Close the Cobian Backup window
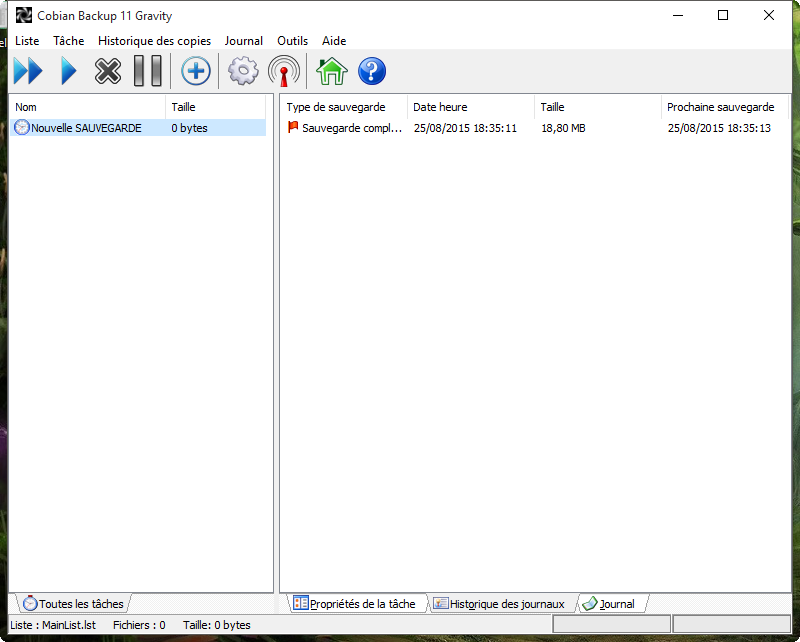Viewport: 800px width, 642px height. [x=768, y=15]
